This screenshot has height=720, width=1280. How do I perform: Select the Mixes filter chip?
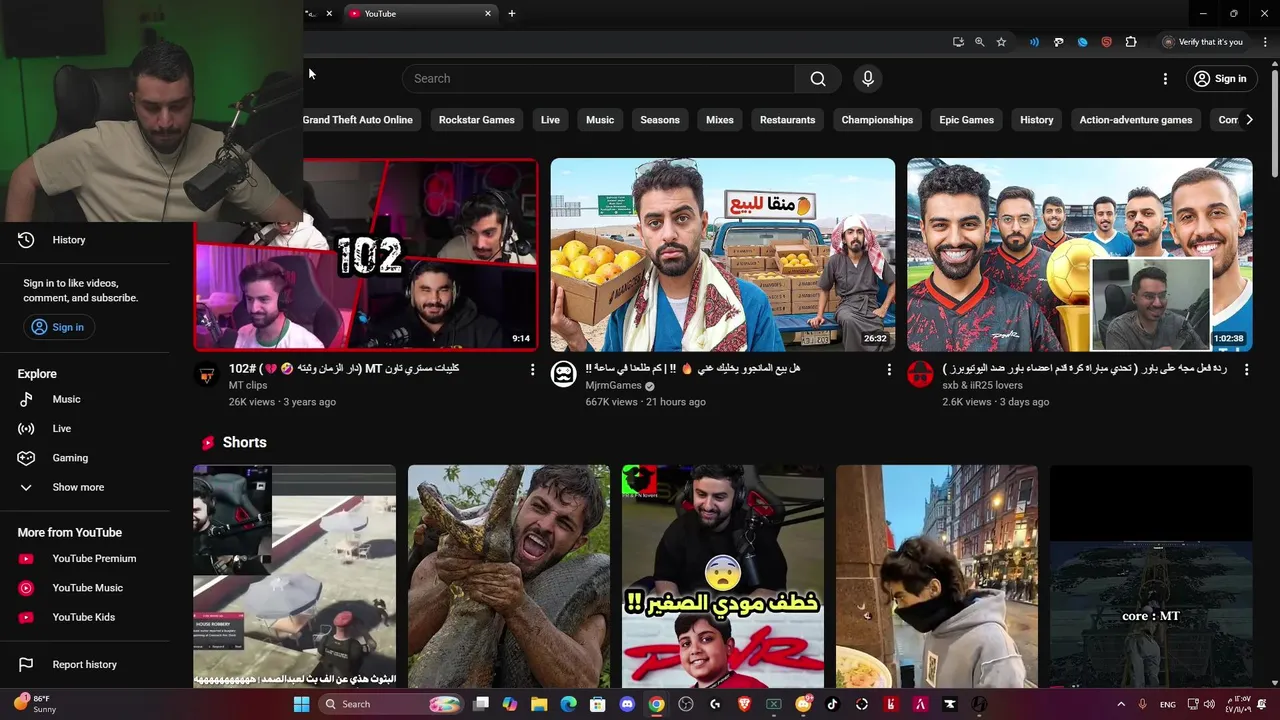(720, 120)
